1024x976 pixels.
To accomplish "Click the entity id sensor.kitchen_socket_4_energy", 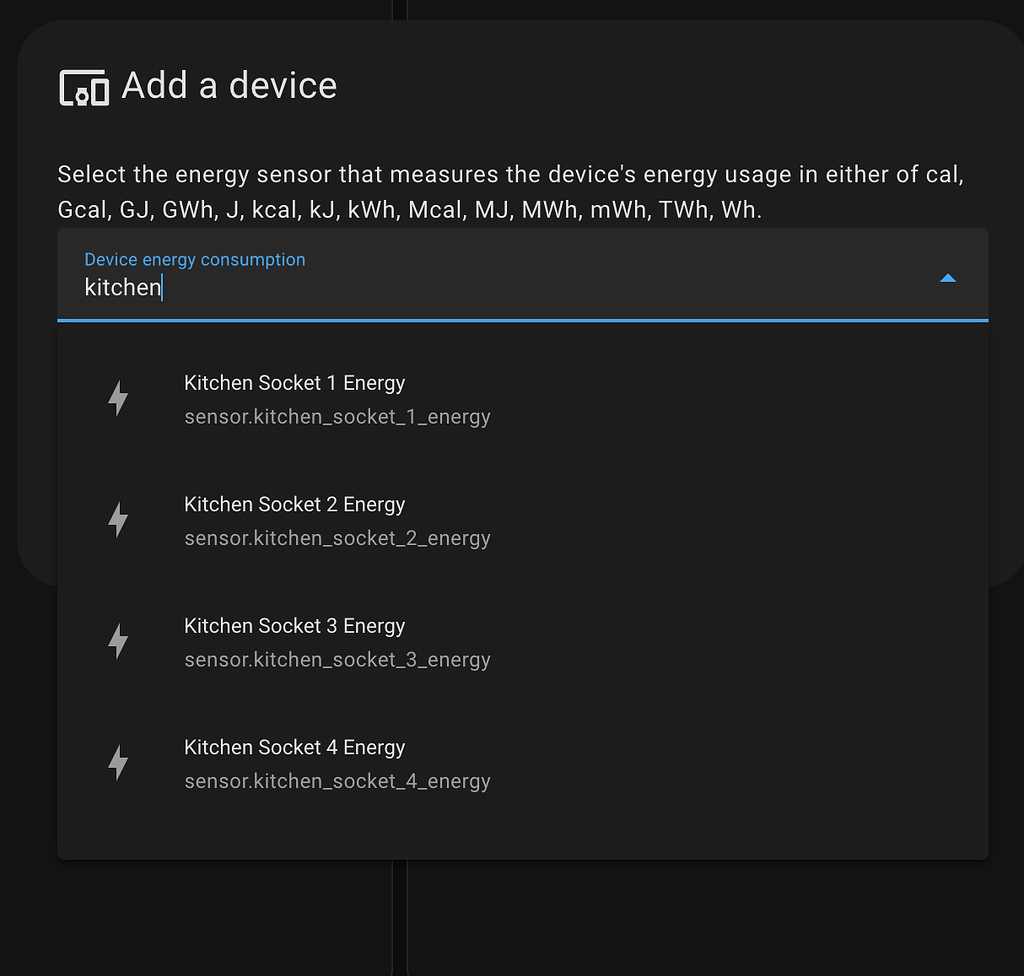I will coord(337,781).
